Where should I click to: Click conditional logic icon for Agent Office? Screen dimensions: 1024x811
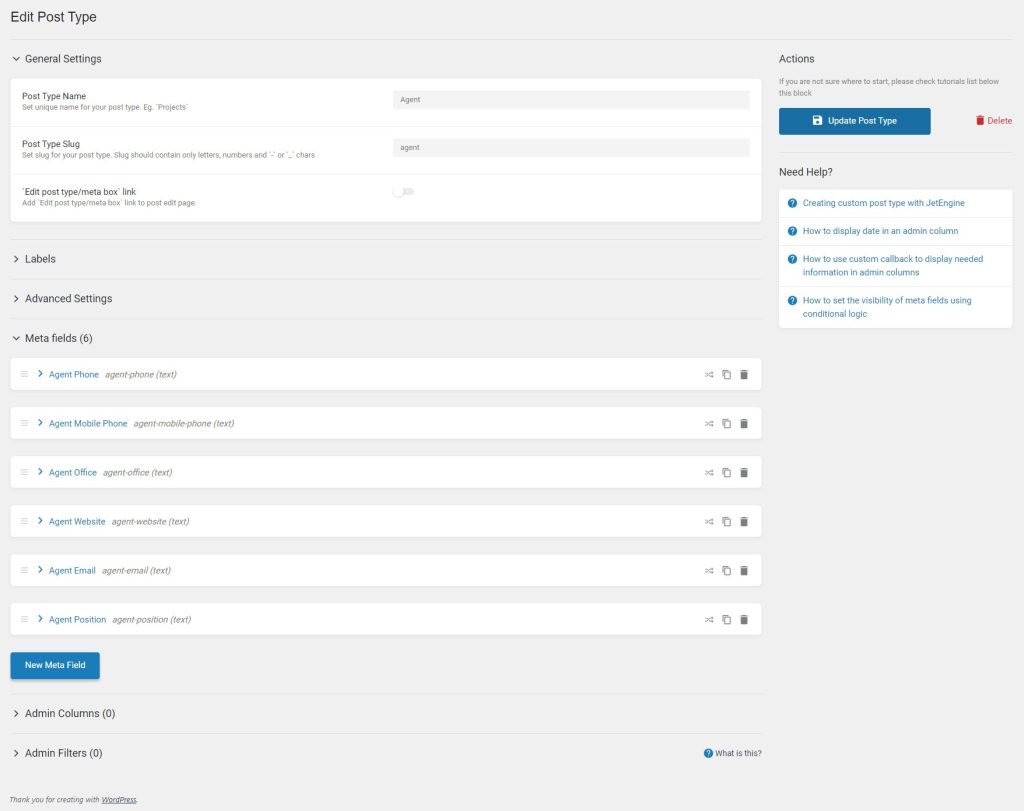(709, 472)
